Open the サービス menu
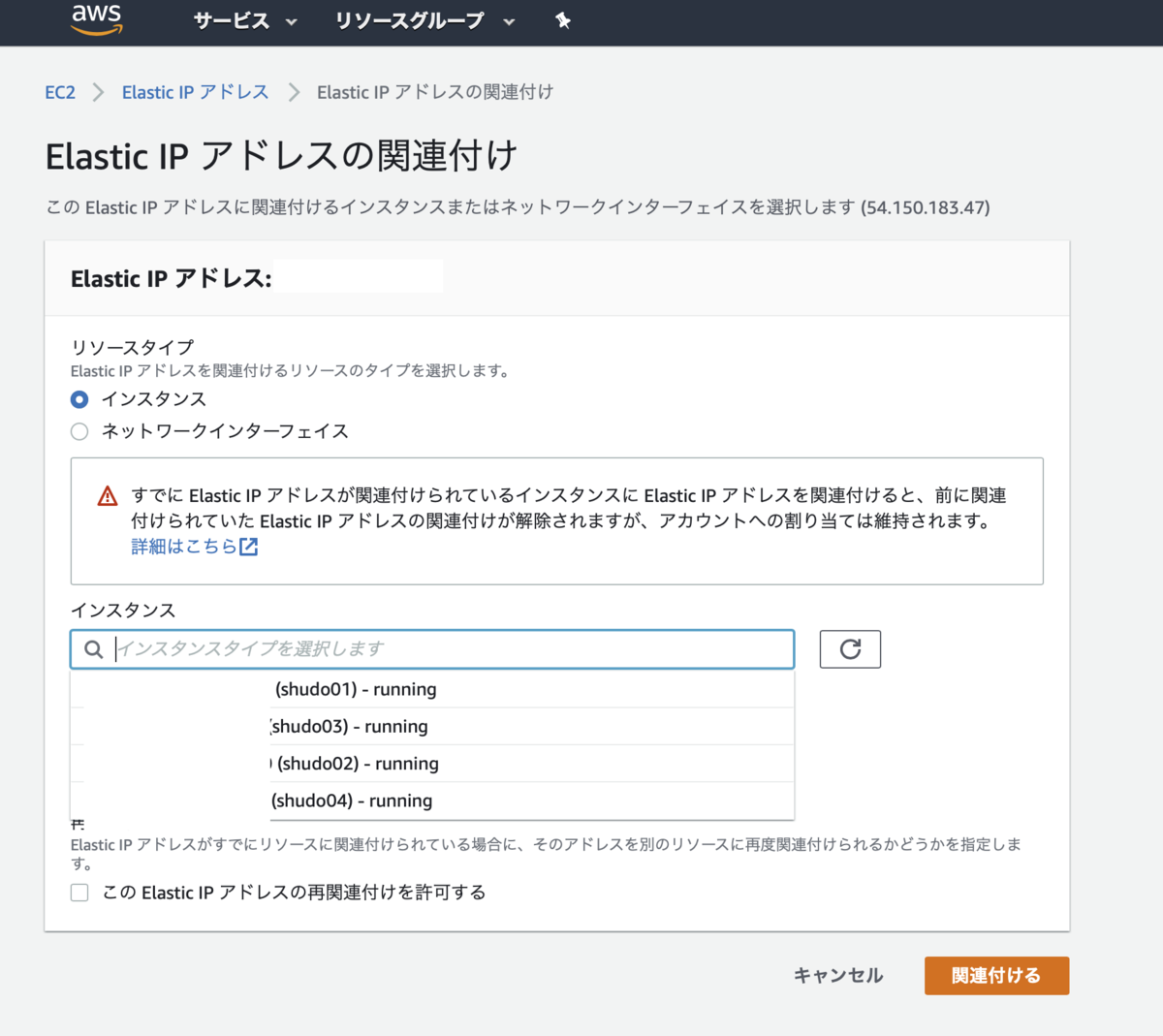 [x=245, y=20]
